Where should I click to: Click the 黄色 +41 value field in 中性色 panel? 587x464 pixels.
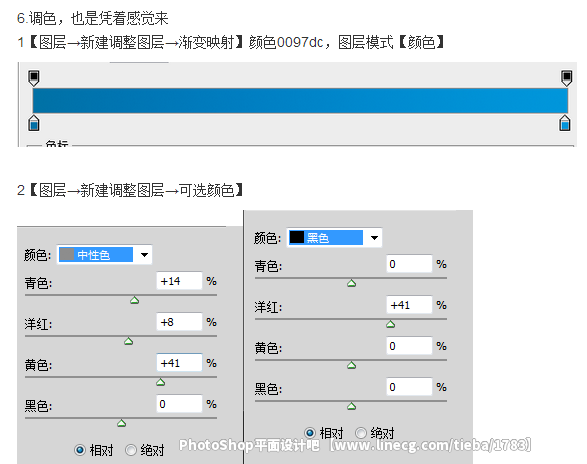click(179, 363)
